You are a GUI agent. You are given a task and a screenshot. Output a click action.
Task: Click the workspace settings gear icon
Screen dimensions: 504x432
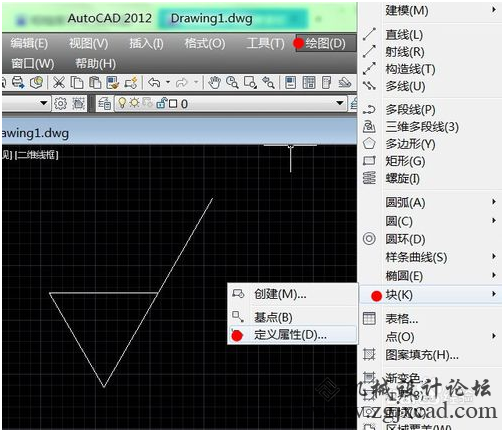click(60, 104)
